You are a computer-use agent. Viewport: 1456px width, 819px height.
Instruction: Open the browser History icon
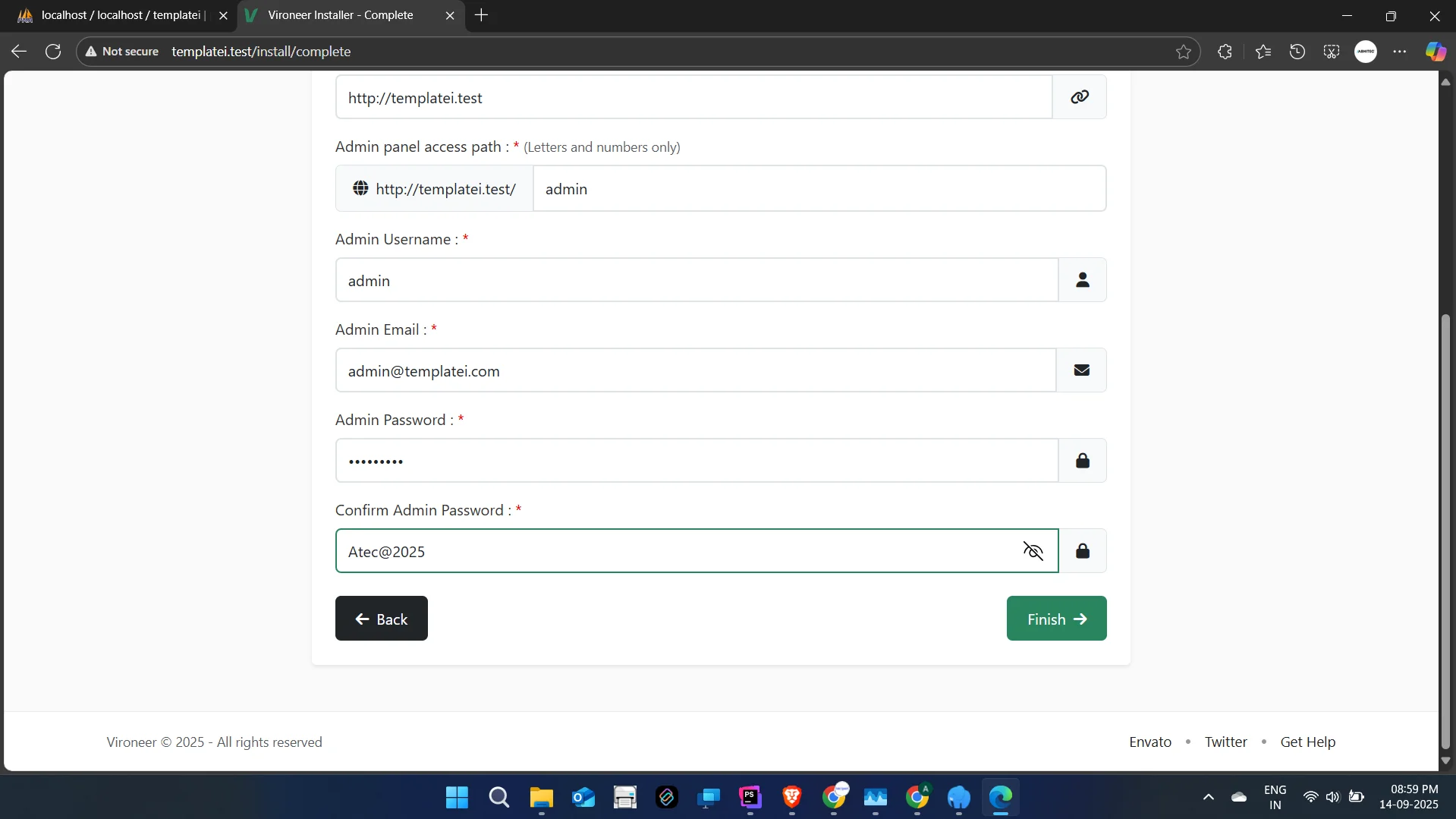click(1297, 52)
